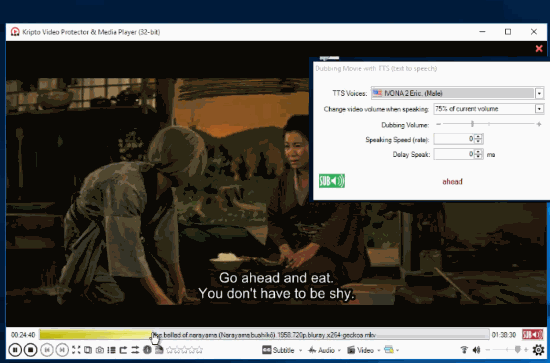
Task: Click the total duration 01:38:30
Action: (x=504, y=335)
